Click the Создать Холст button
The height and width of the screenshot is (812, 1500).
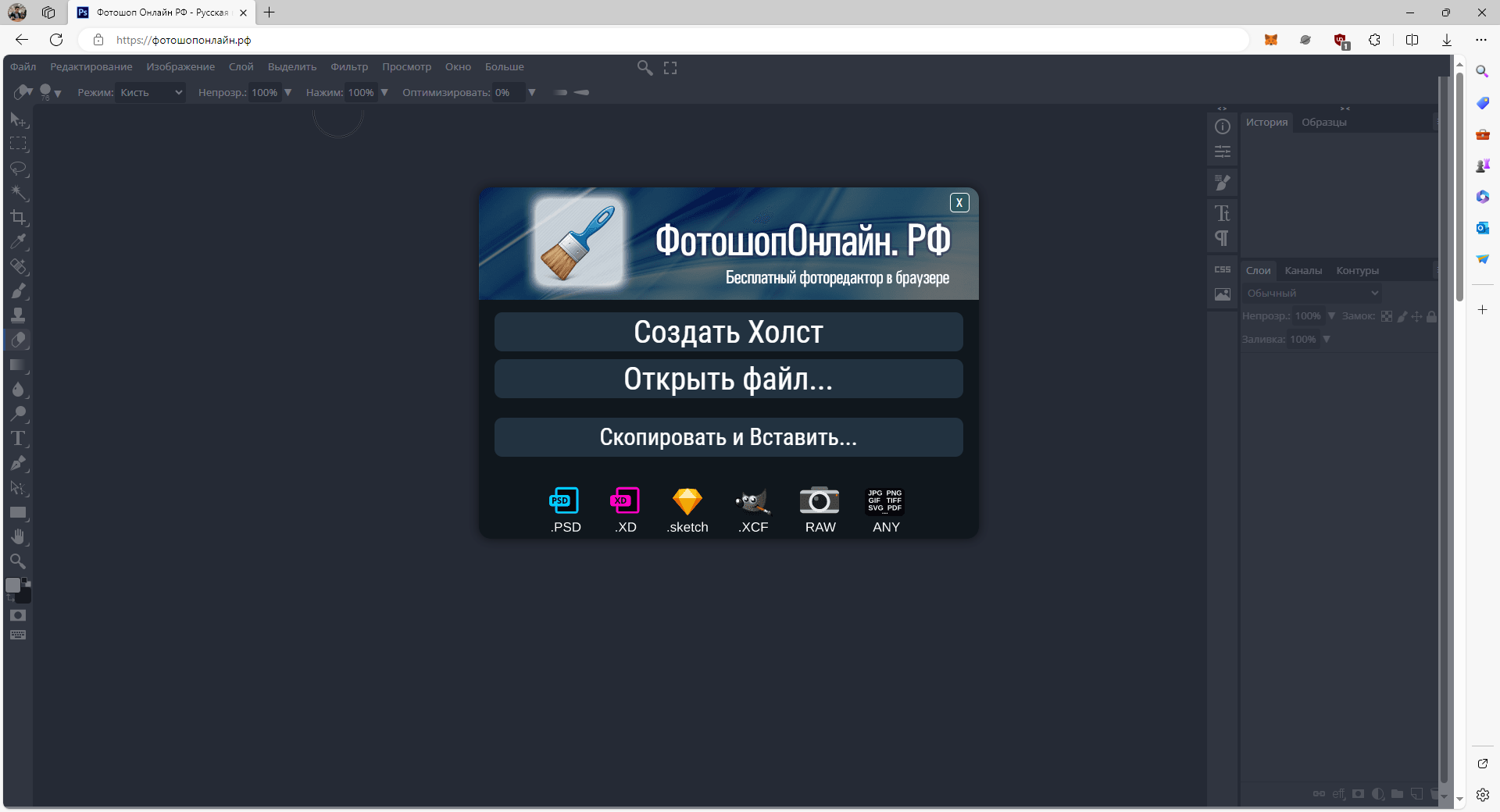(728, 332)
